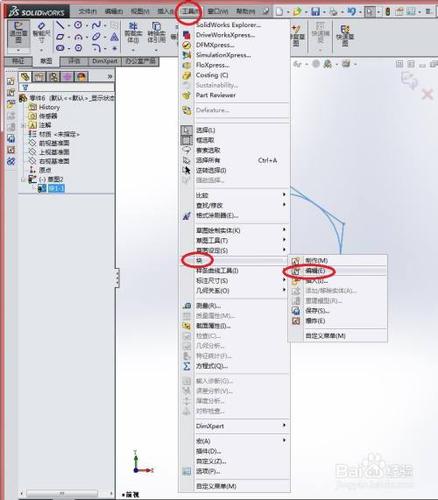The height and width of the screenshot is (500, 438).
Task: Click the Exit Sketch button
Action: click(19, 33)
